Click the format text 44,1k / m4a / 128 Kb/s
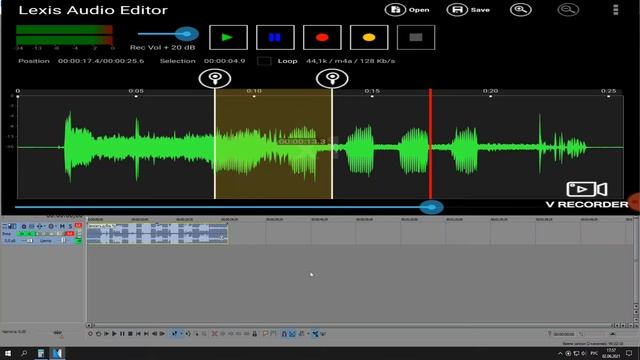640x360 pixels. [351, 61]
